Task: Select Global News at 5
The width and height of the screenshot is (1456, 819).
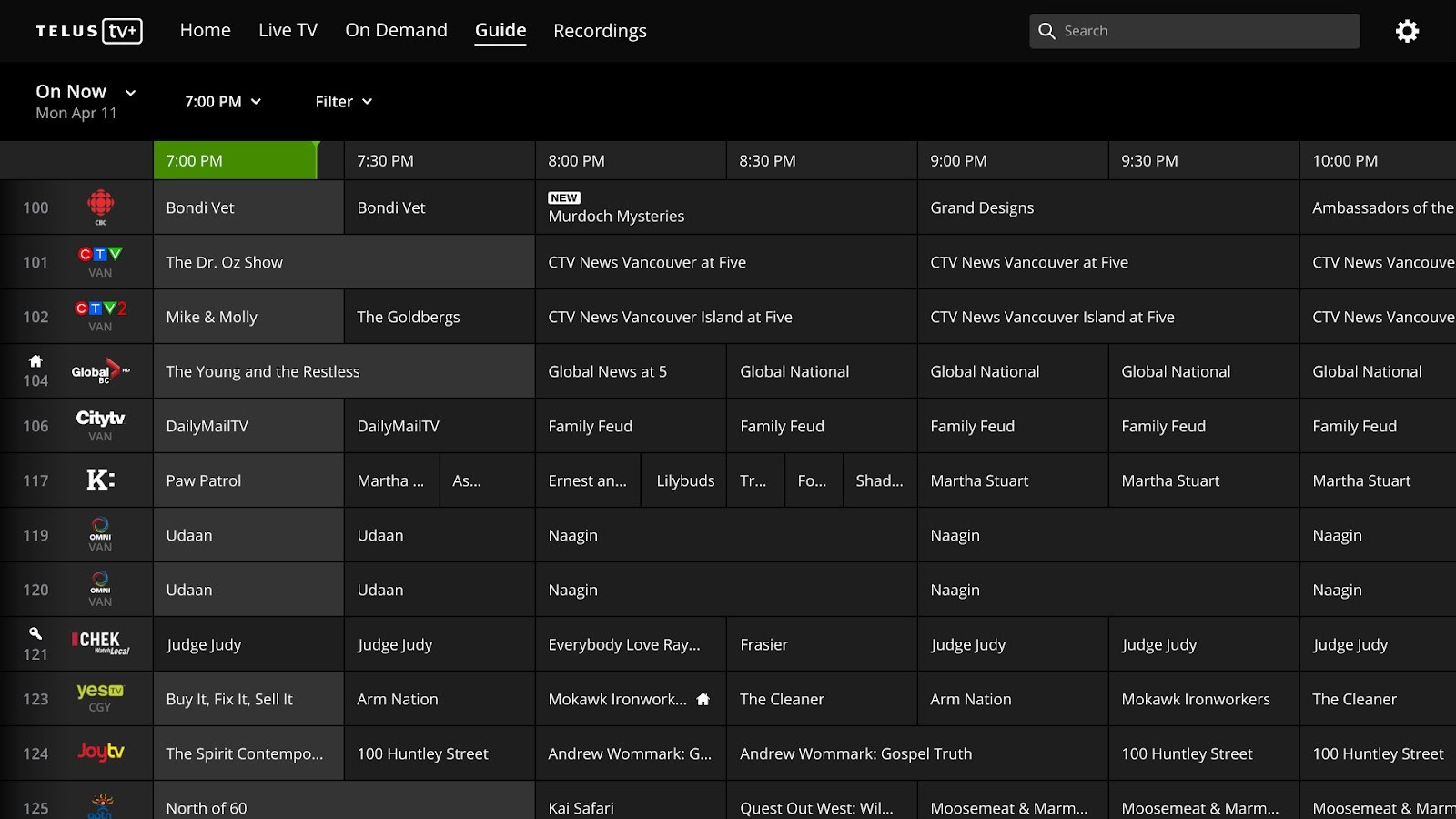Action: point(631,371)
